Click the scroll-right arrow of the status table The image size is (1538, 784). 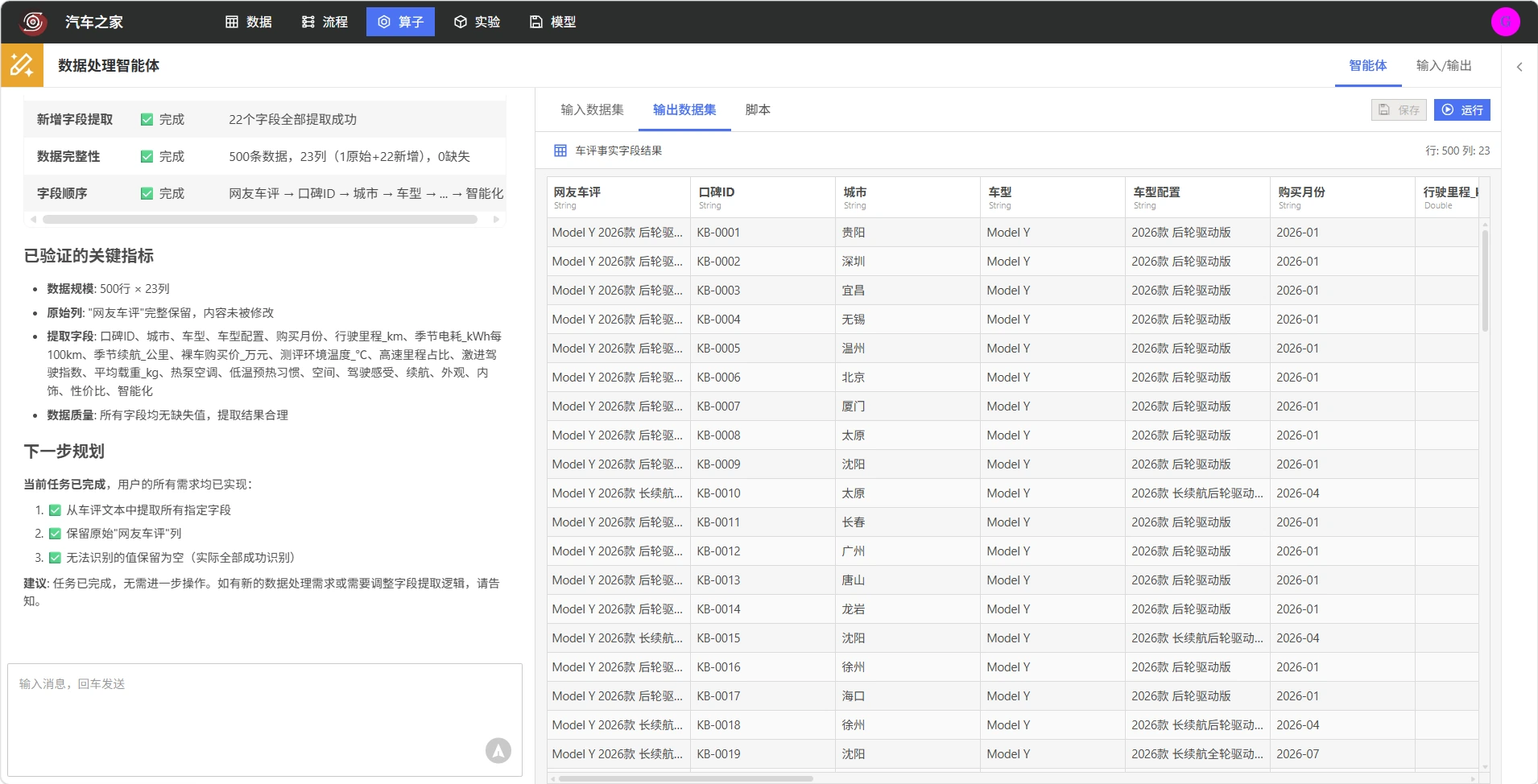496,219
